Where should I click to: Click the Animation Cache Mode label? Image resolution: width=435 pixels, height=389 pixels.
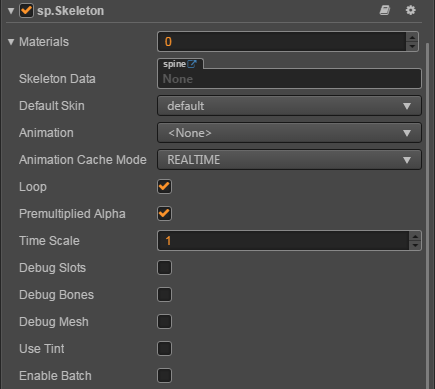[x=83, y=160]
